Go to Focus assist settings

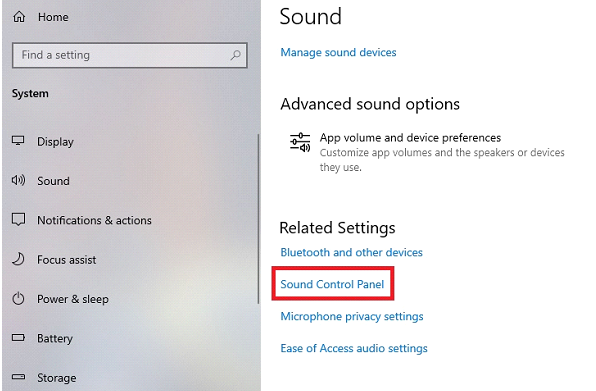pos(67,260)
